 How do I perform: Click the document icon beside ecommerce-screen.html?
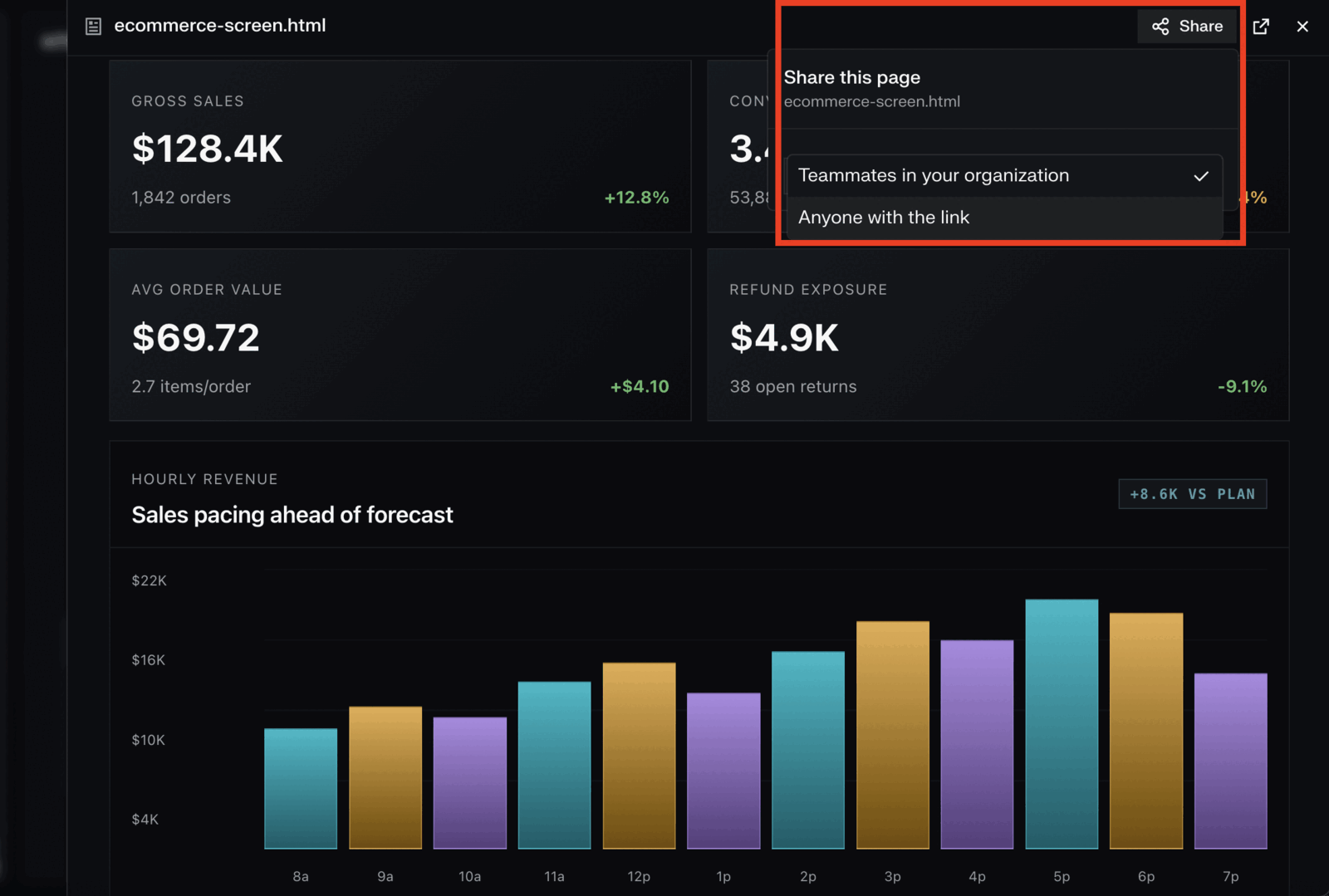coord(93,27)
